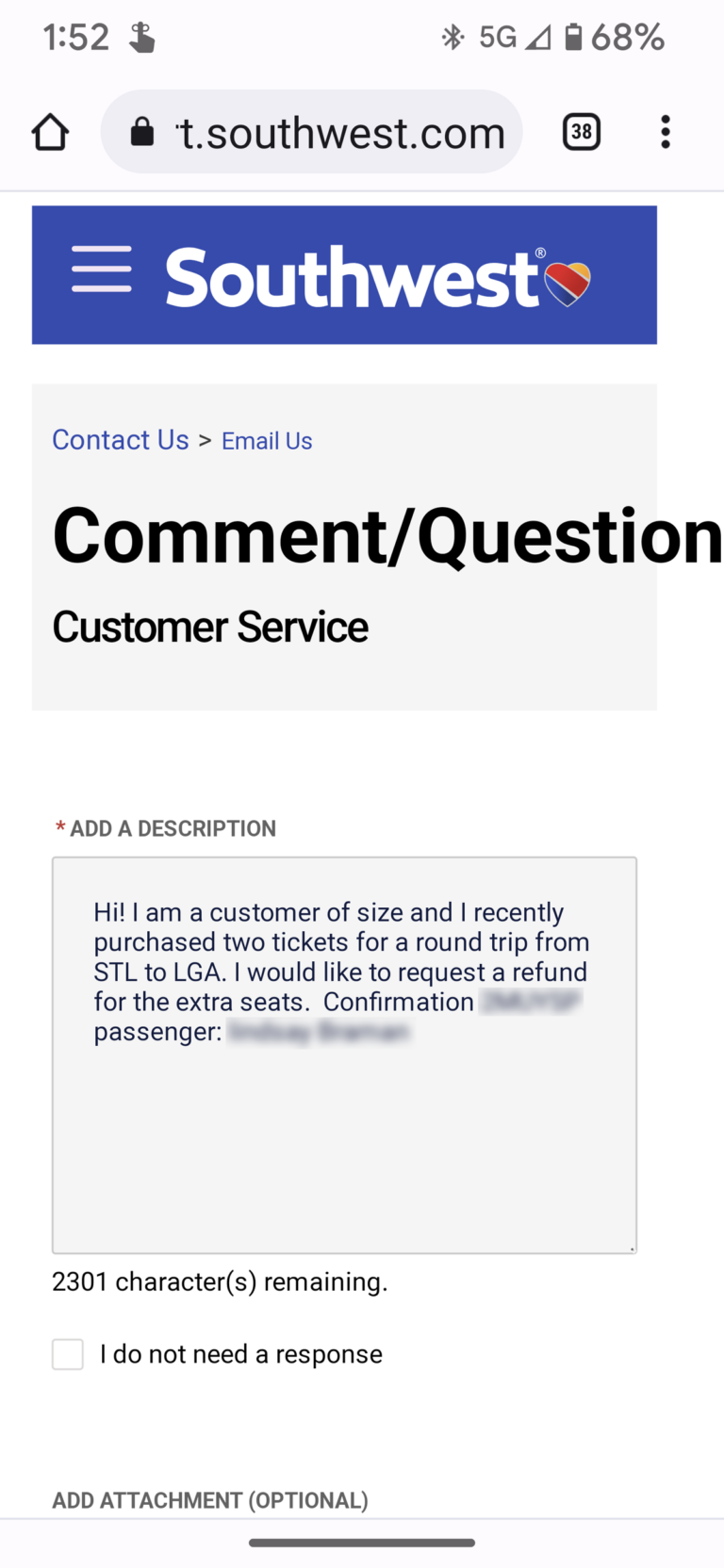
Task: Navigate via the Email Us breadcrumb
Action: (x=267, y=441)
